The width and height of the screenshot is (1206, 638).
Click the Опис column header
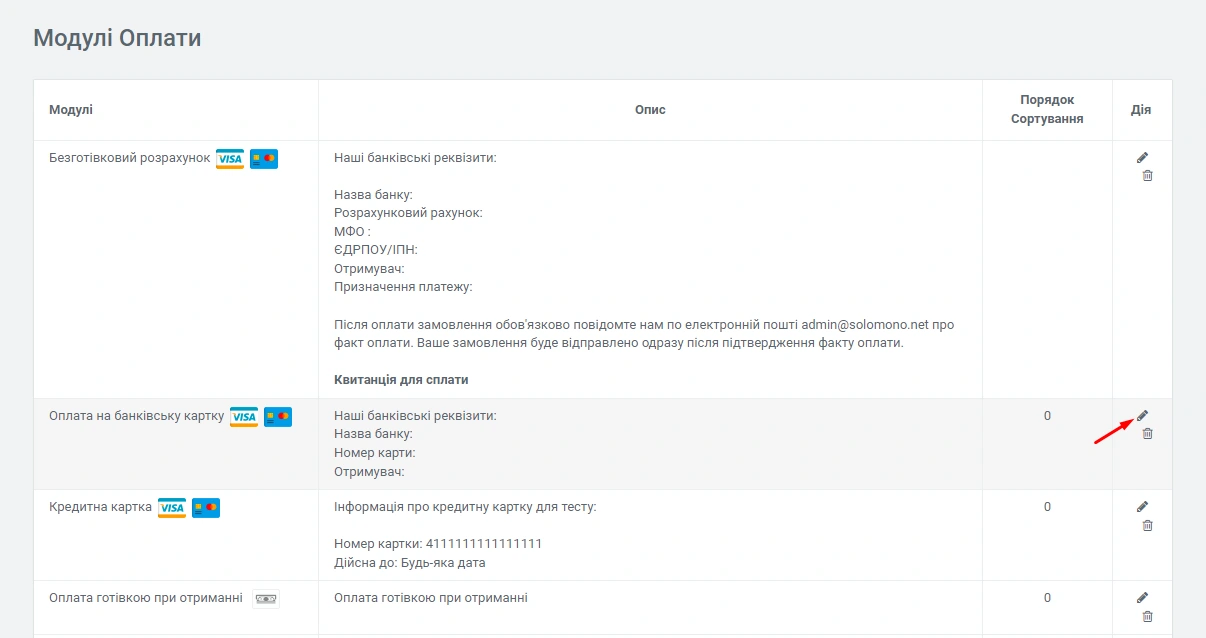click(650, 110)
